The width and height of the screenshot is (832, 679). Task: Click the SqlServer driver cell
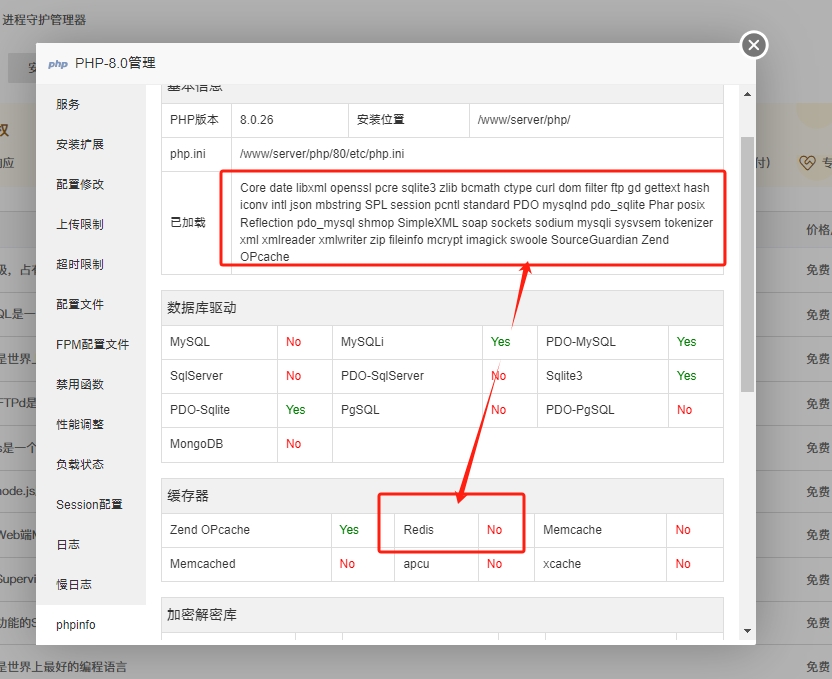220,376
